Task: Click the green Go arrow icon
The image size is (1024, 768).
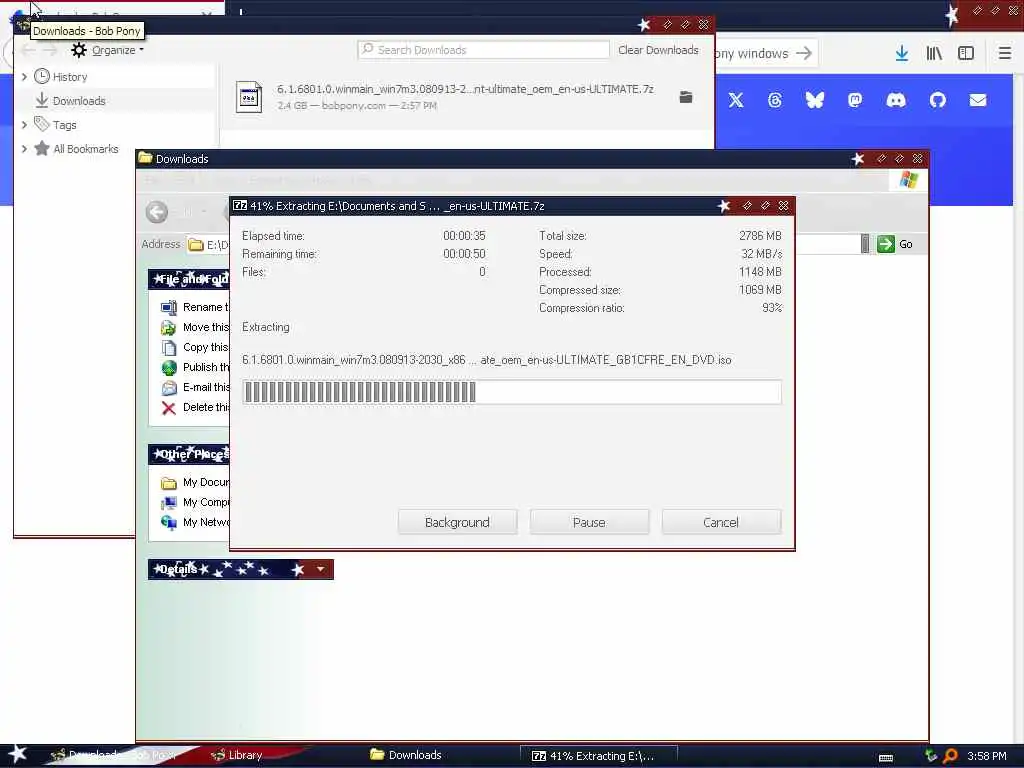Action: click(886, 244)
